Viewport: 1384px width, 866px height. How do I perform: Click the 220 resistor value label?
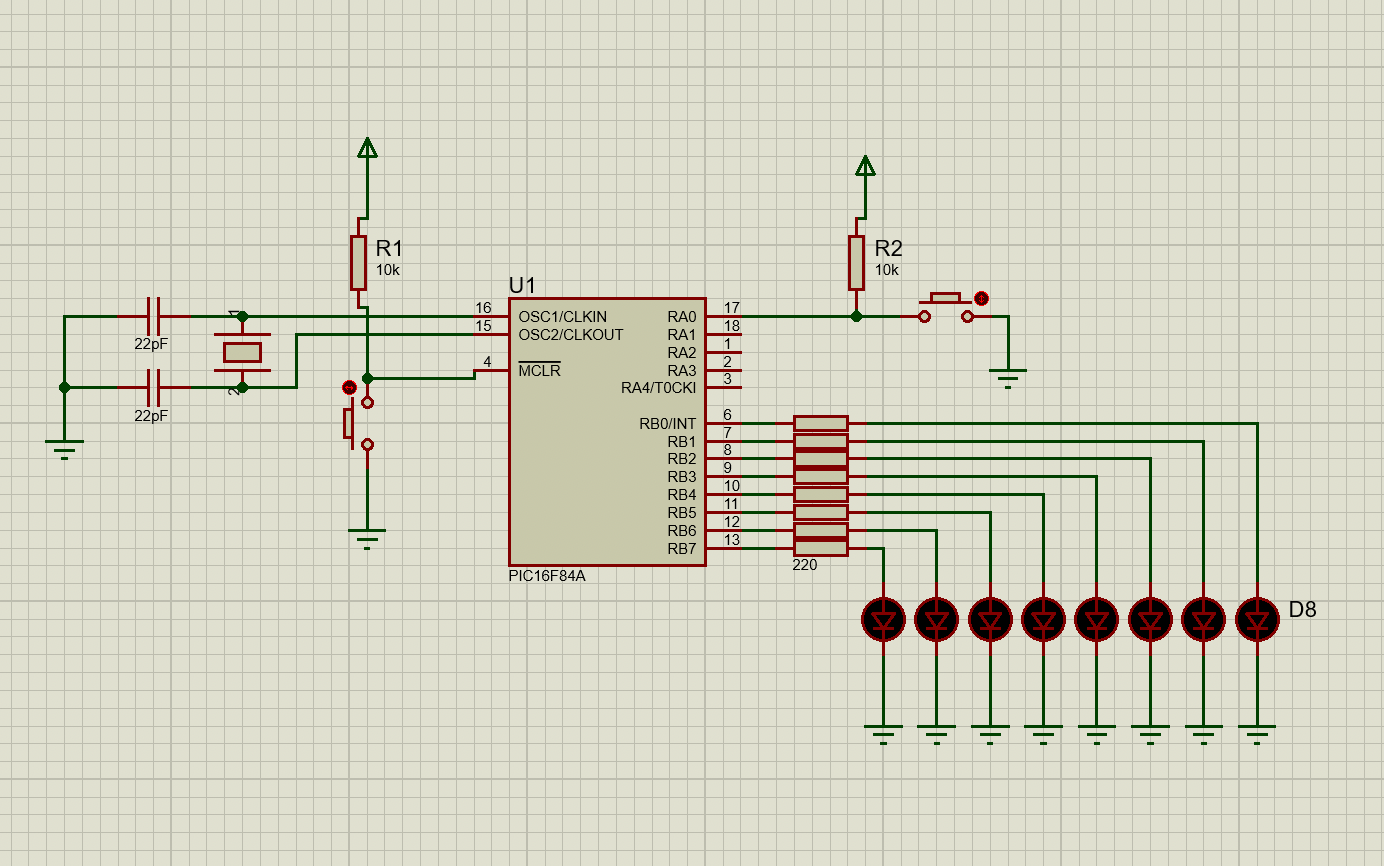(805, 565)
